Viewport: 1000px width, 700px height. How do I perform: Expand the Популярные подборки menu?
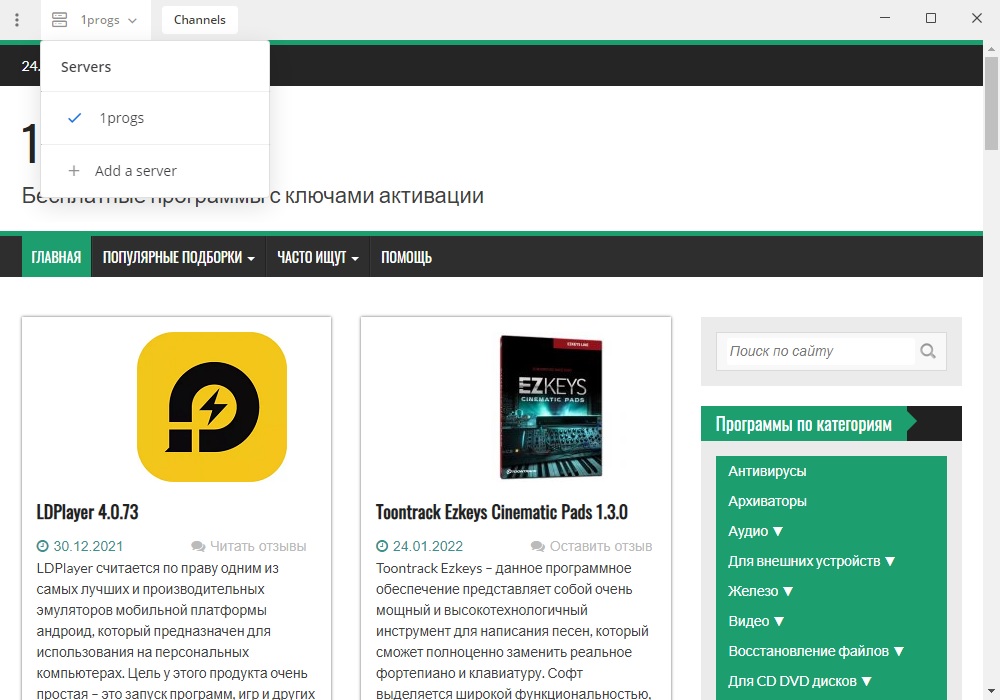coord(179,257)
